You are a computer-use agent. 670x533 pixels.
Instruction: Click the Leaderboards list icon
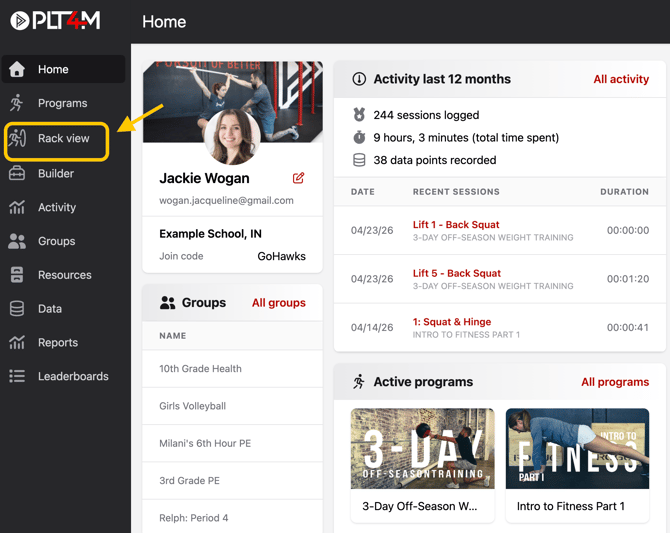click(17, 376)
